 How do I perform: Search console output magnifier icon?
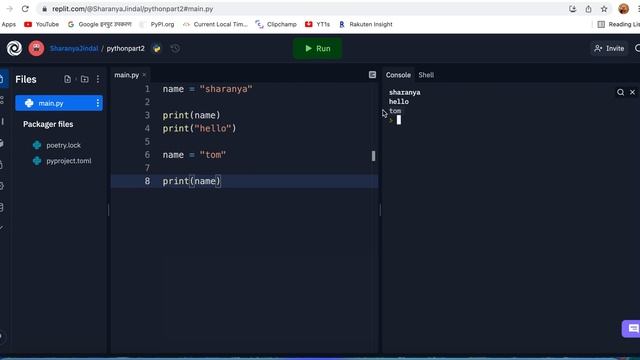(620, 92)
